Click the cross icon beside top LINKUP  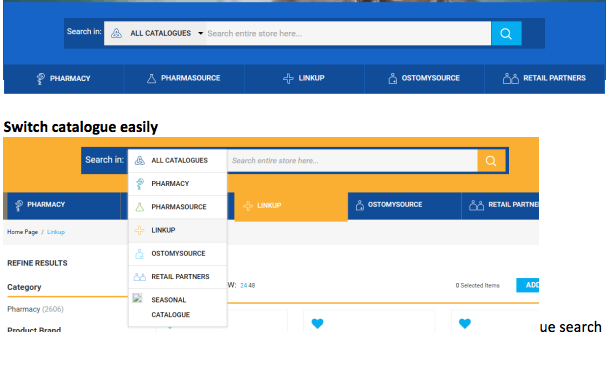point(288,79)
